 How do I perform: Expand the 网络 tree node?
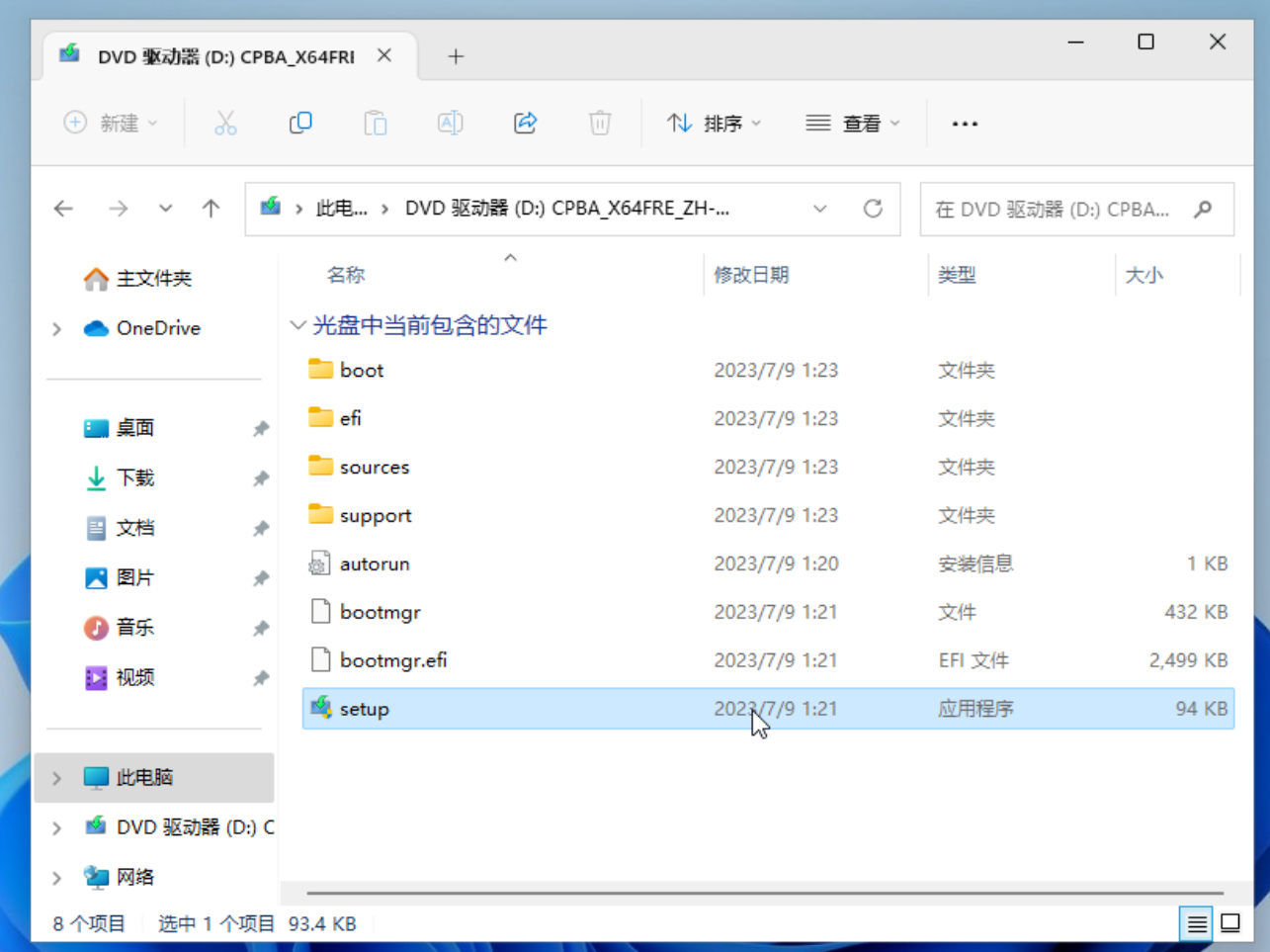pyautogui.click(x=57, y=878)
